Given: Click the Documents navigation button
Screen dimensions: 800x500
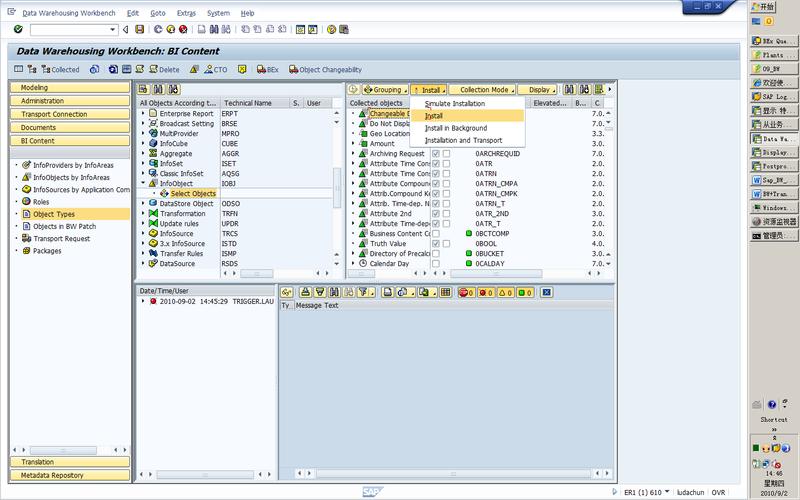Looking at the screenshot, I should click(70, 128).
